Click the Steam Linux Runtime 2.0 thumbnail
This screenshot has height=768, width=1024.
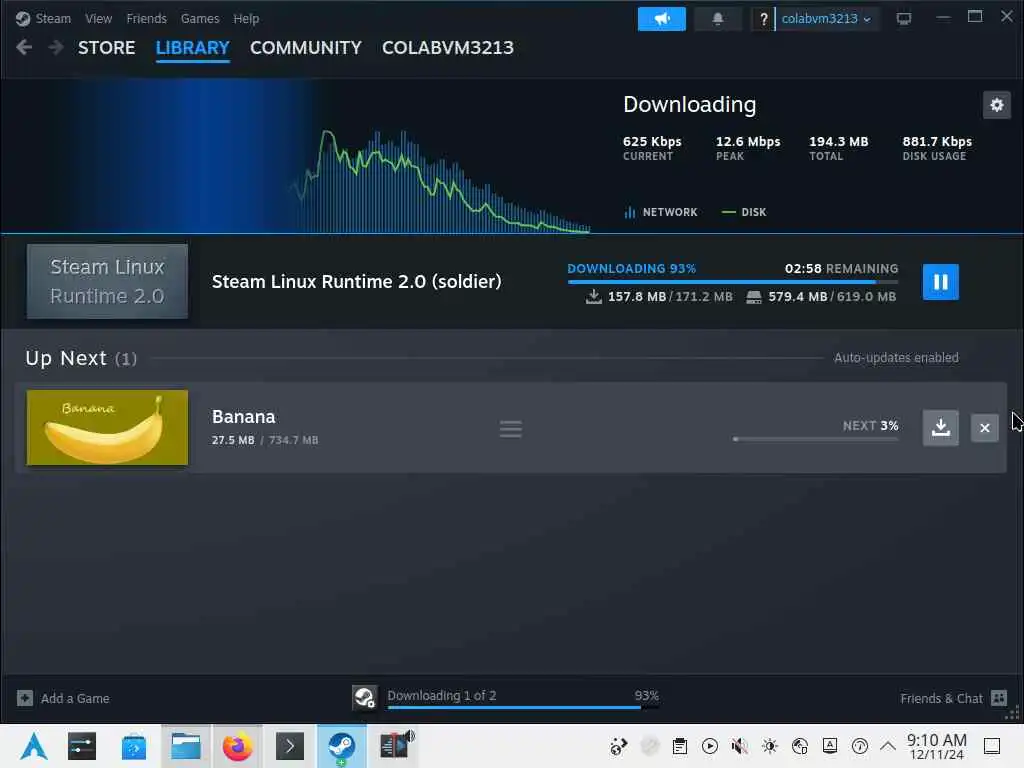click(107, 281)
